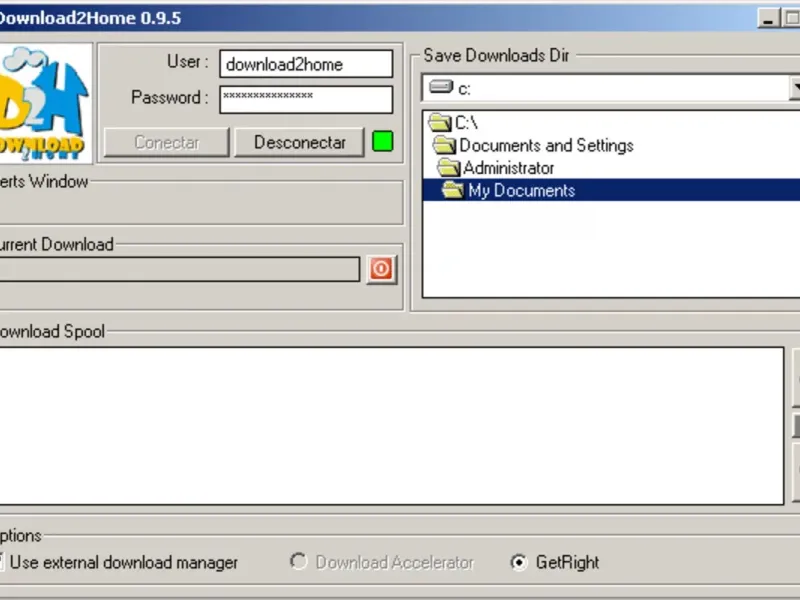Image resolution: width=800 pixels, height=600 pixels.
Task: Minimize the Download2Home window
Action: coord(768,19)
